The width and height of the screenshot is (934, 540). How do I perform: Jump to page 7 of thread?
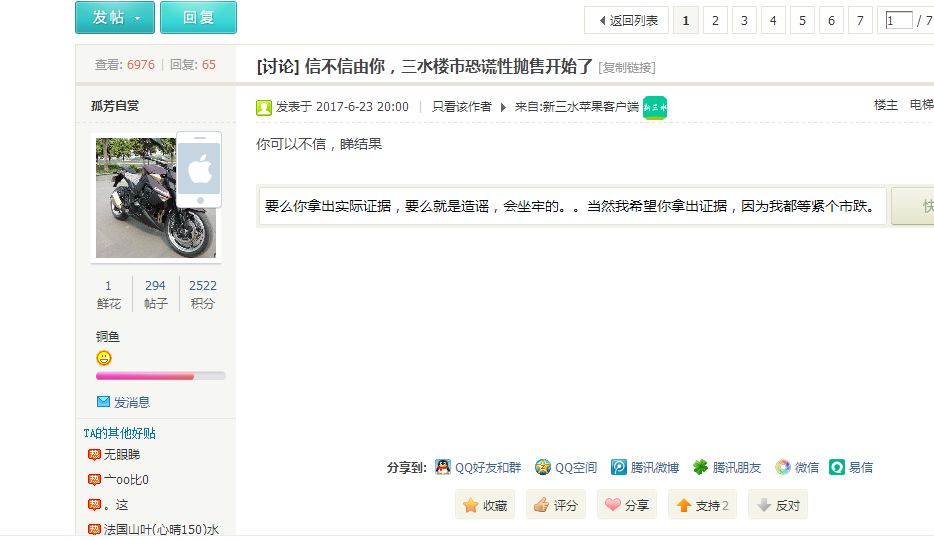(860, 20)
